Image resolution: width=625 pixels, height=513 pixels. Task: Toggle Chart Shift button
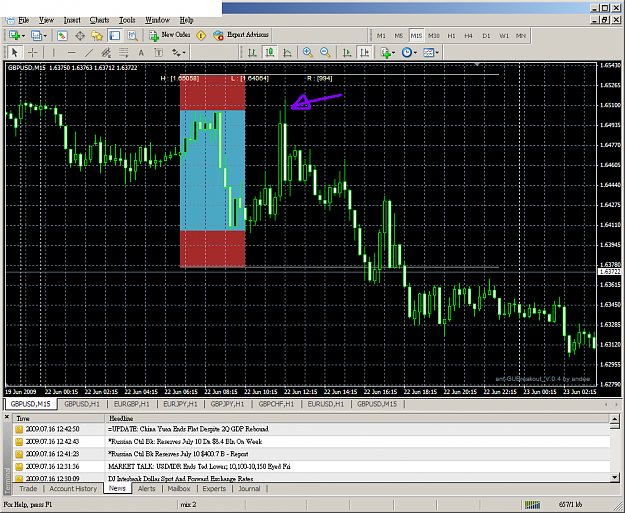point(364,52)
